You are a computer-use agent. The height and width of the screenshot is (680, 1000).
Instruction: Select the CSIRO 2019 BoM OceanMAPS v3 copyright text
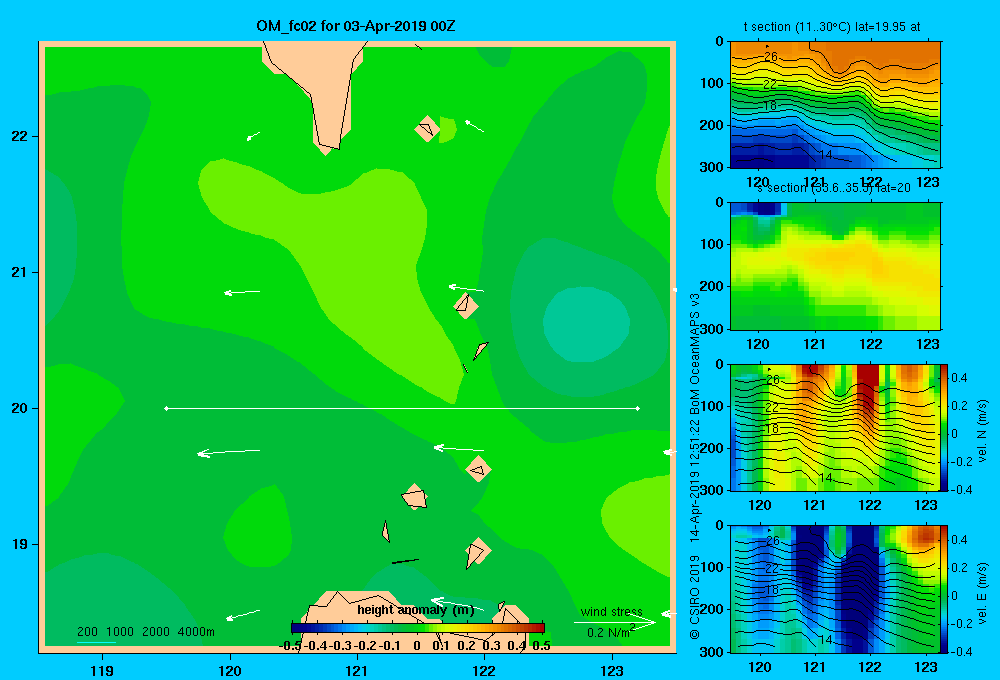tap(695, 466)
